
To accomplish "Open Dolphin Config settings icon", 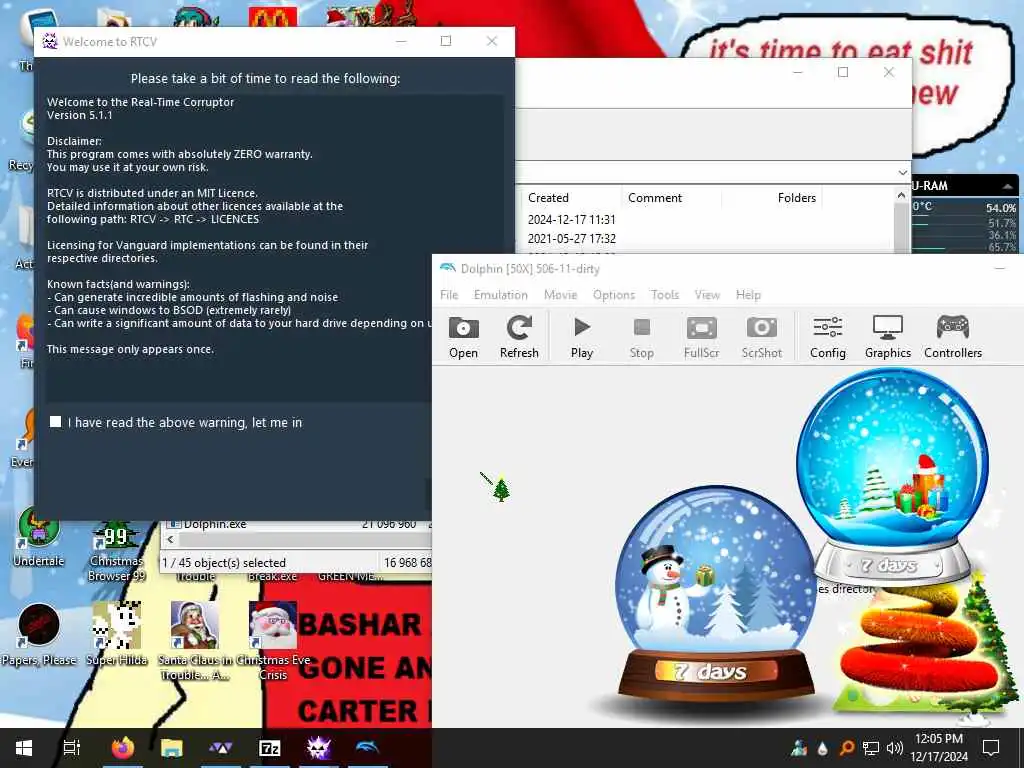I will click(827, 337).
